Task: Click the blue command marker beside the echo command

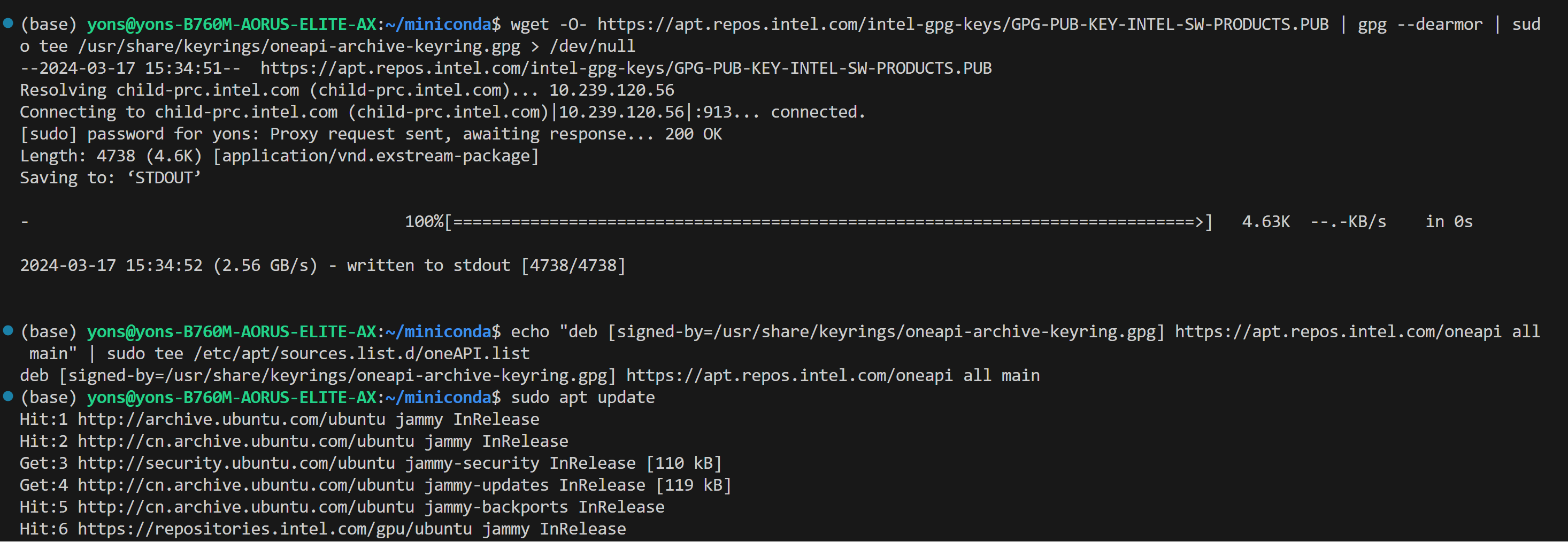Action: (8, 330)
